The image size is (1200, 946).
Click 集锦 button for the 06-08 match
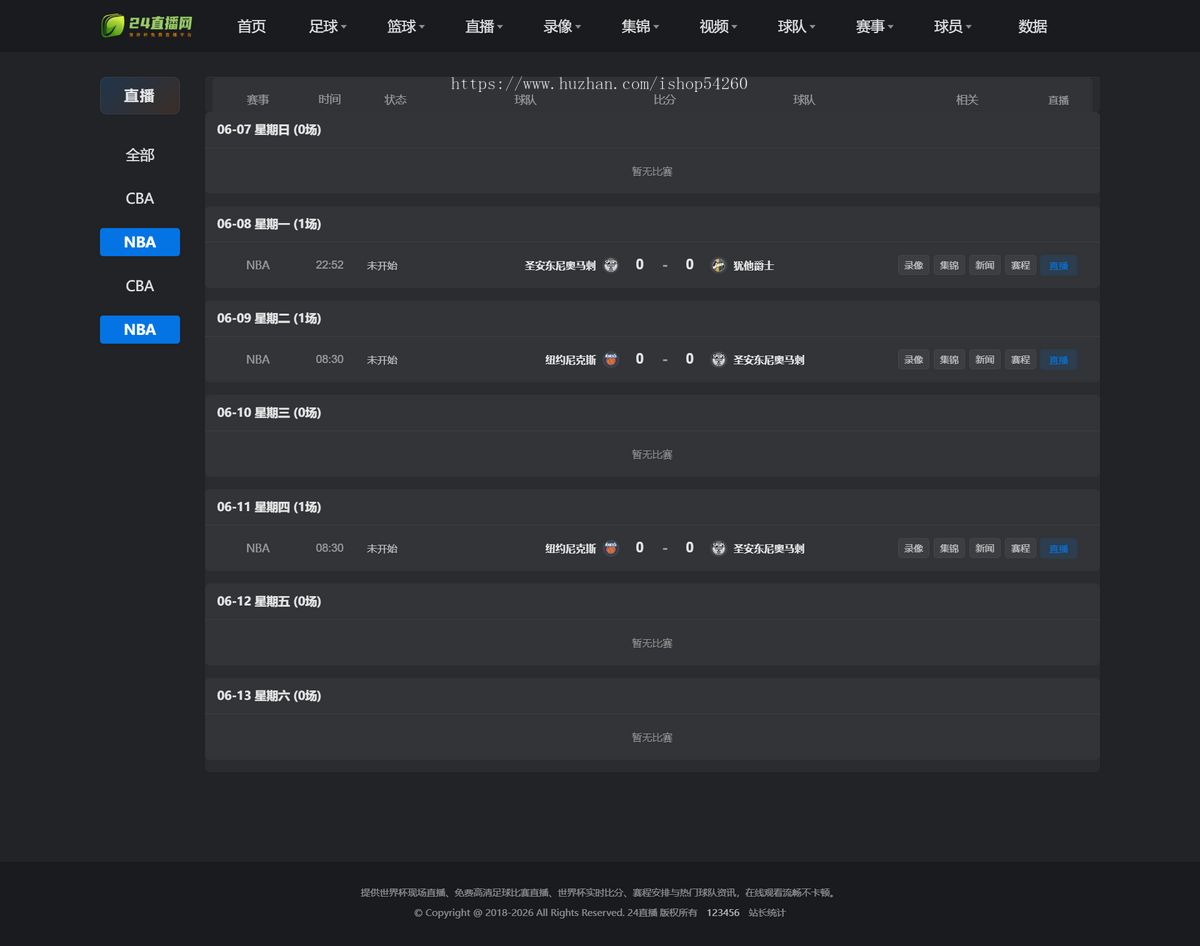coord(949,265)
